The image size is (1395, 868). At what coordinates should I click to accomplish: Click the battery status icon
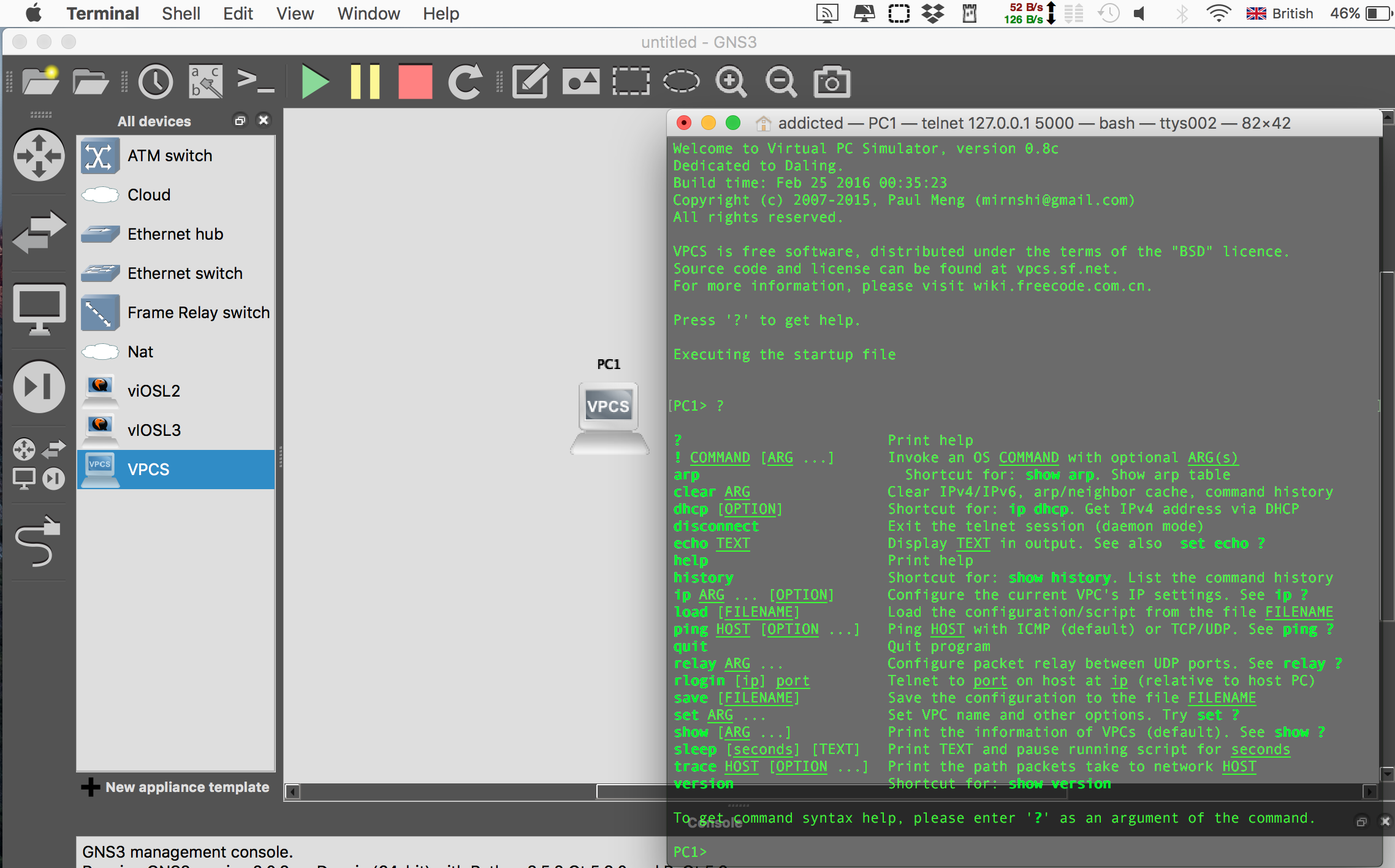coord(1379,13)
